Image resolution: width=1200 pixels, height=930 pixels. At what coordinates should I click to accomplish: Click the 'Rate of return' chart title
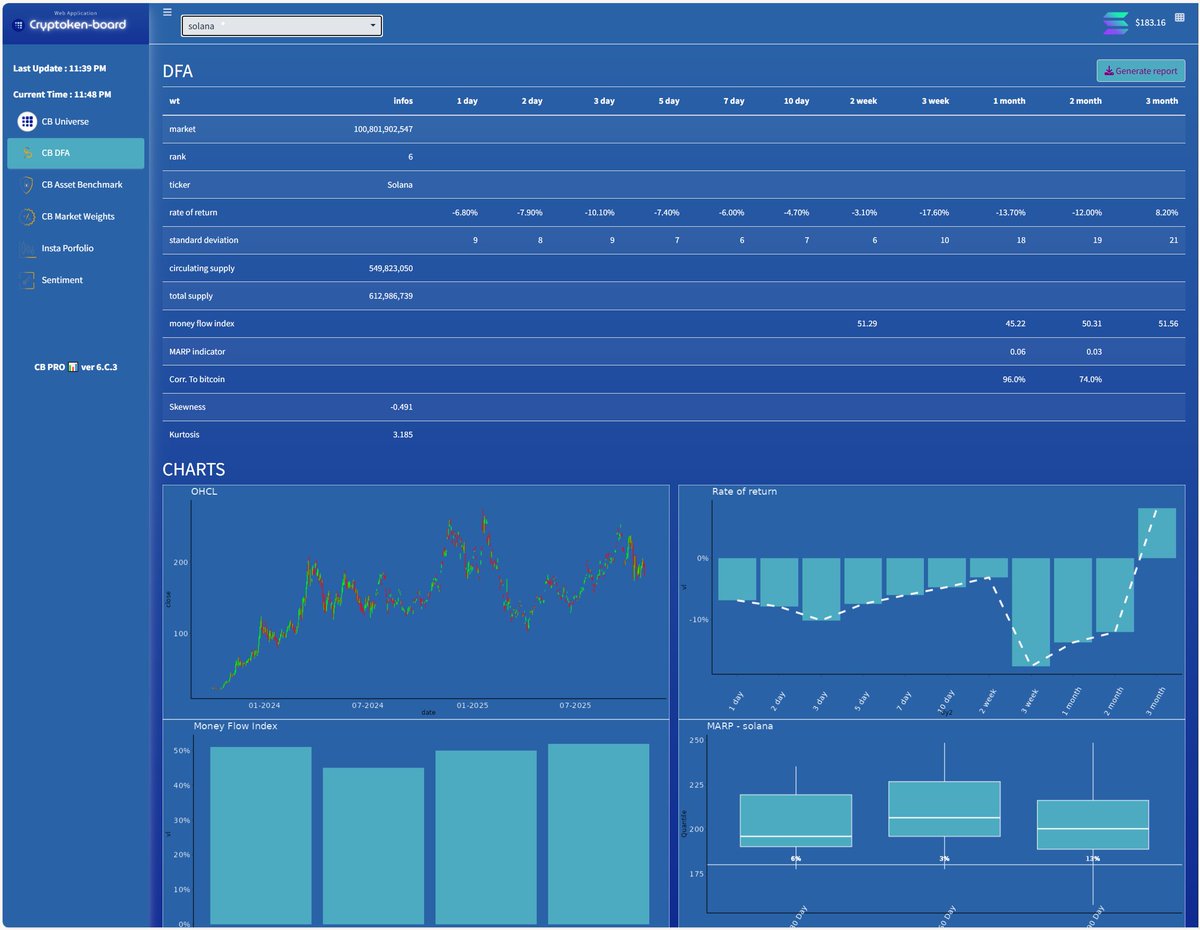click(x=744, y=492)
